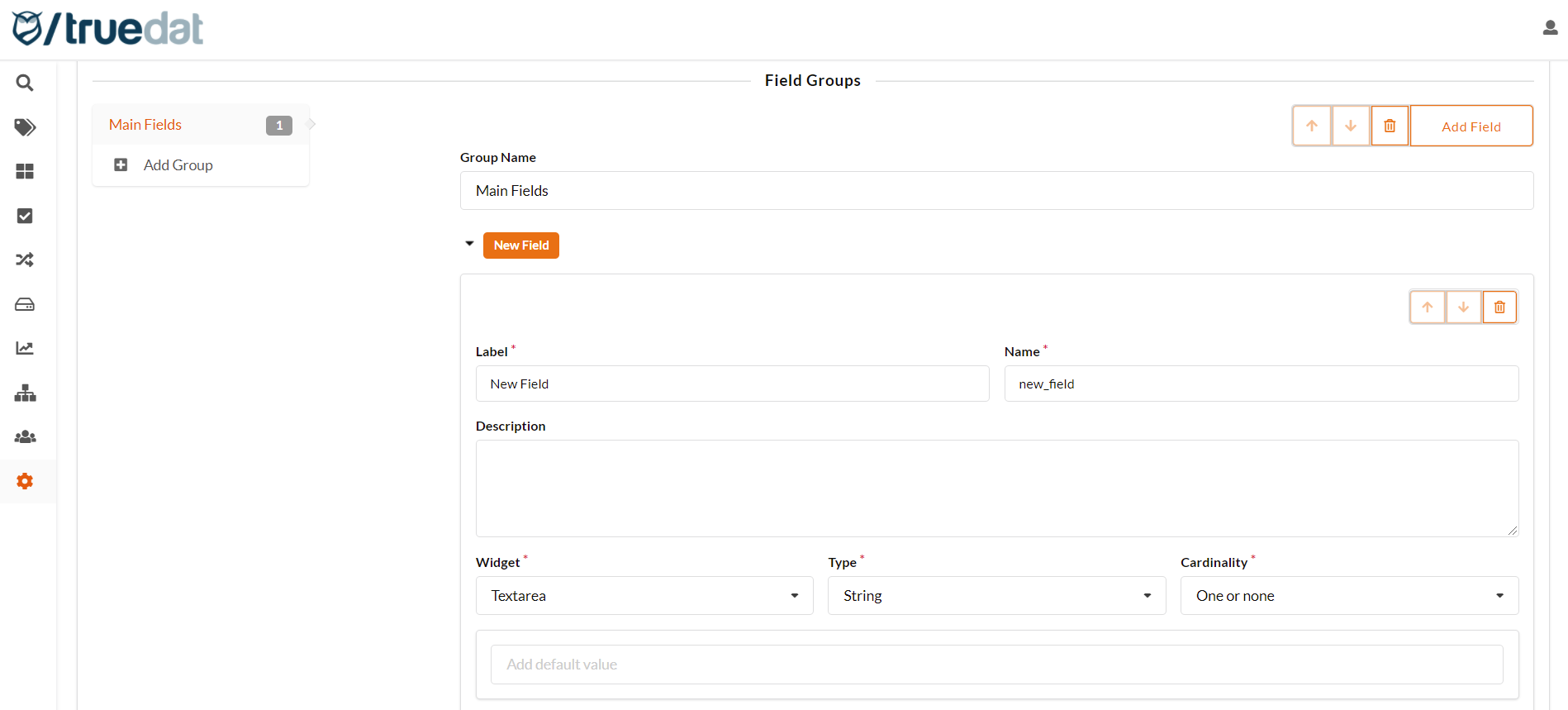Click the hard drive icon in sidebar
Viewport: 1568px width, 710px height.
25,304
